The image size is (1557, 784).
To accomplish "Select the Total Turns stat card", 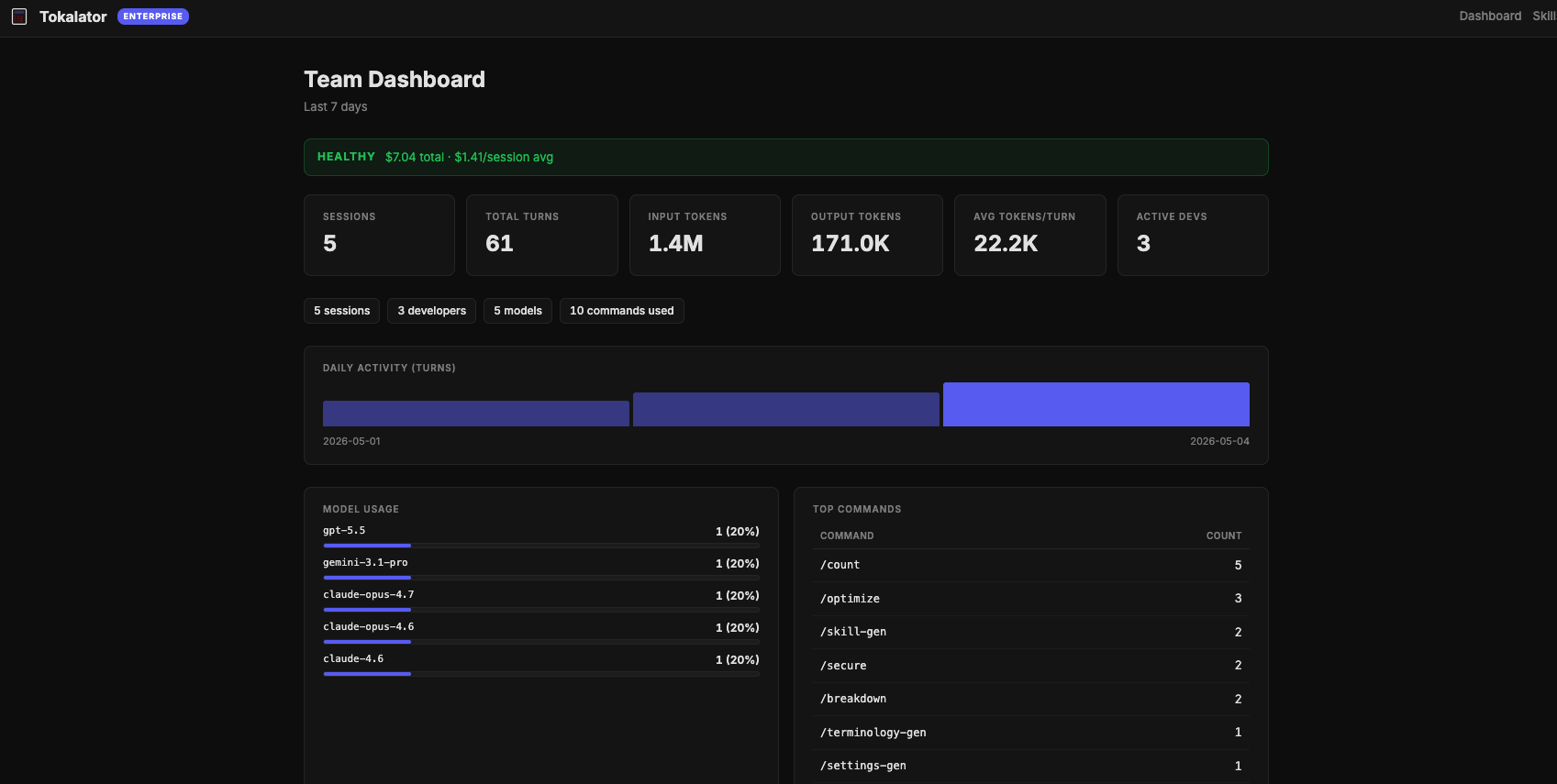I will [x=542, y=235].
